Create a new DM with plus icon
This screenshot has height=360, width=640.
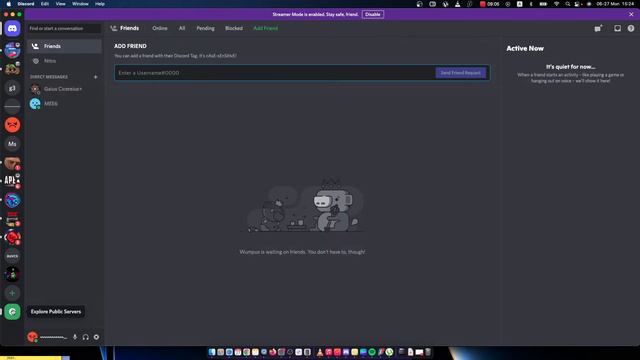tap(96, 77)
